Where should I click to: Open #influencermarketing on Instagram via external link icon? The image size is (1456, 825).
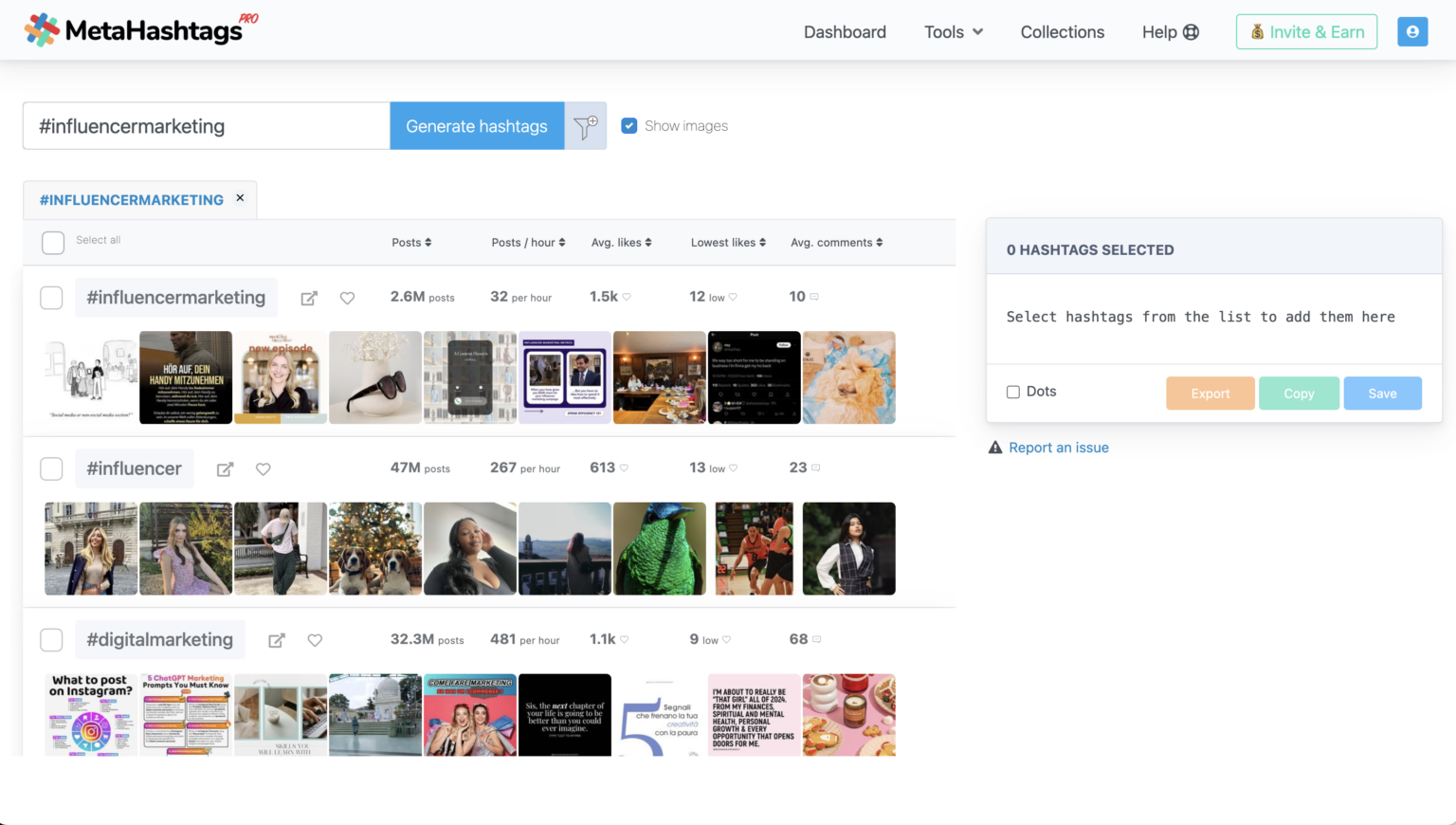coord(309,297)
